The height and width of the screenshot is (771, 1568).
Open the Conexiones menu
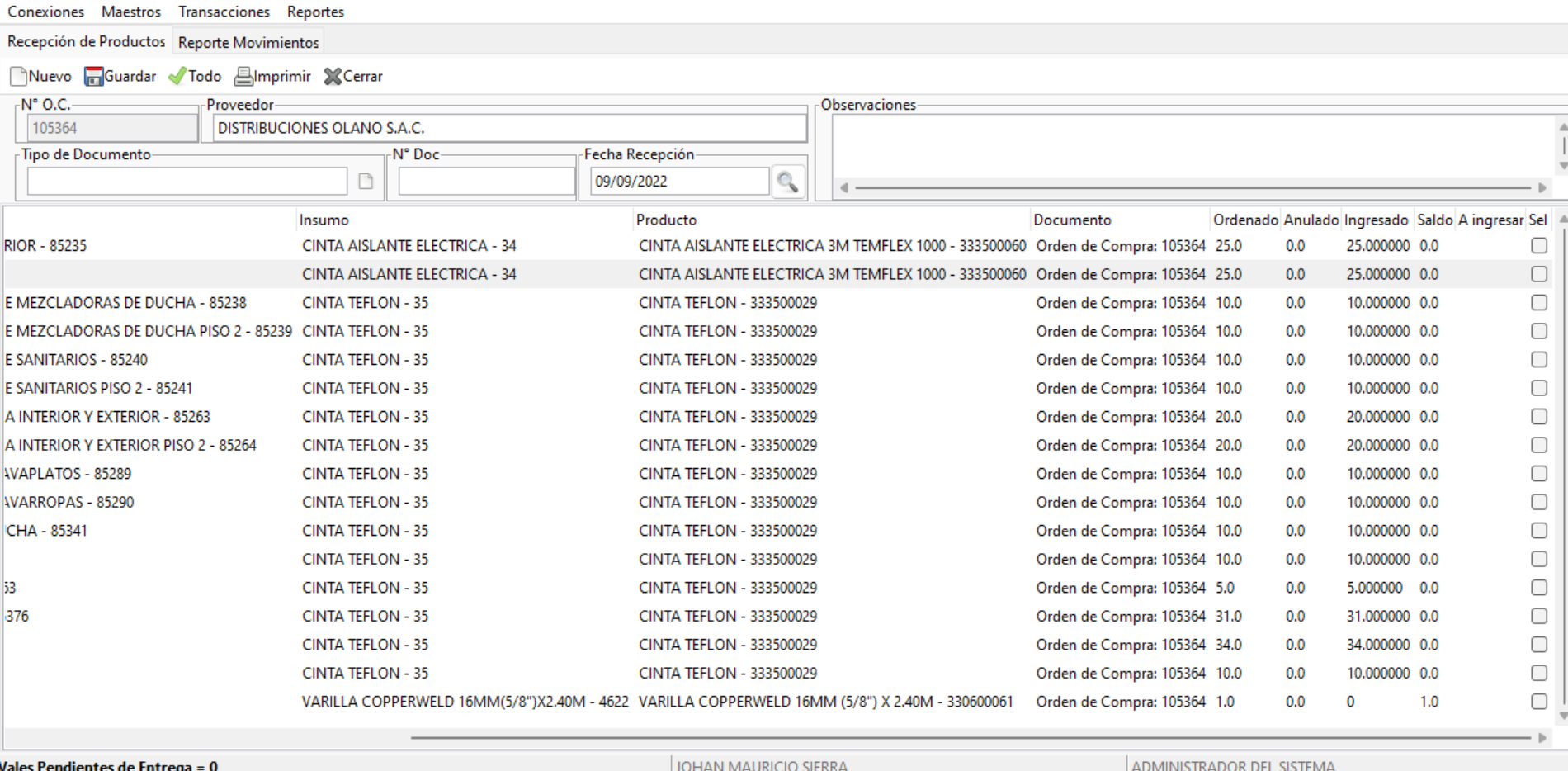click(45, 12)
